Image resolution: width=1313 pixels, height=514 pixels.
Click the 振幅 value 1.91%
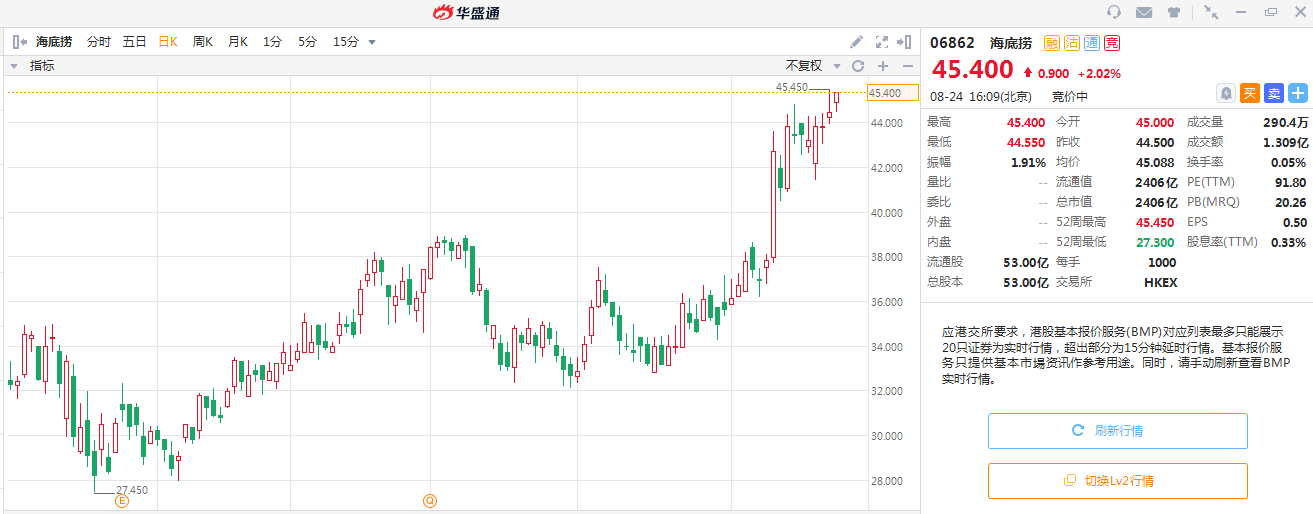(x=1028, y=162)
